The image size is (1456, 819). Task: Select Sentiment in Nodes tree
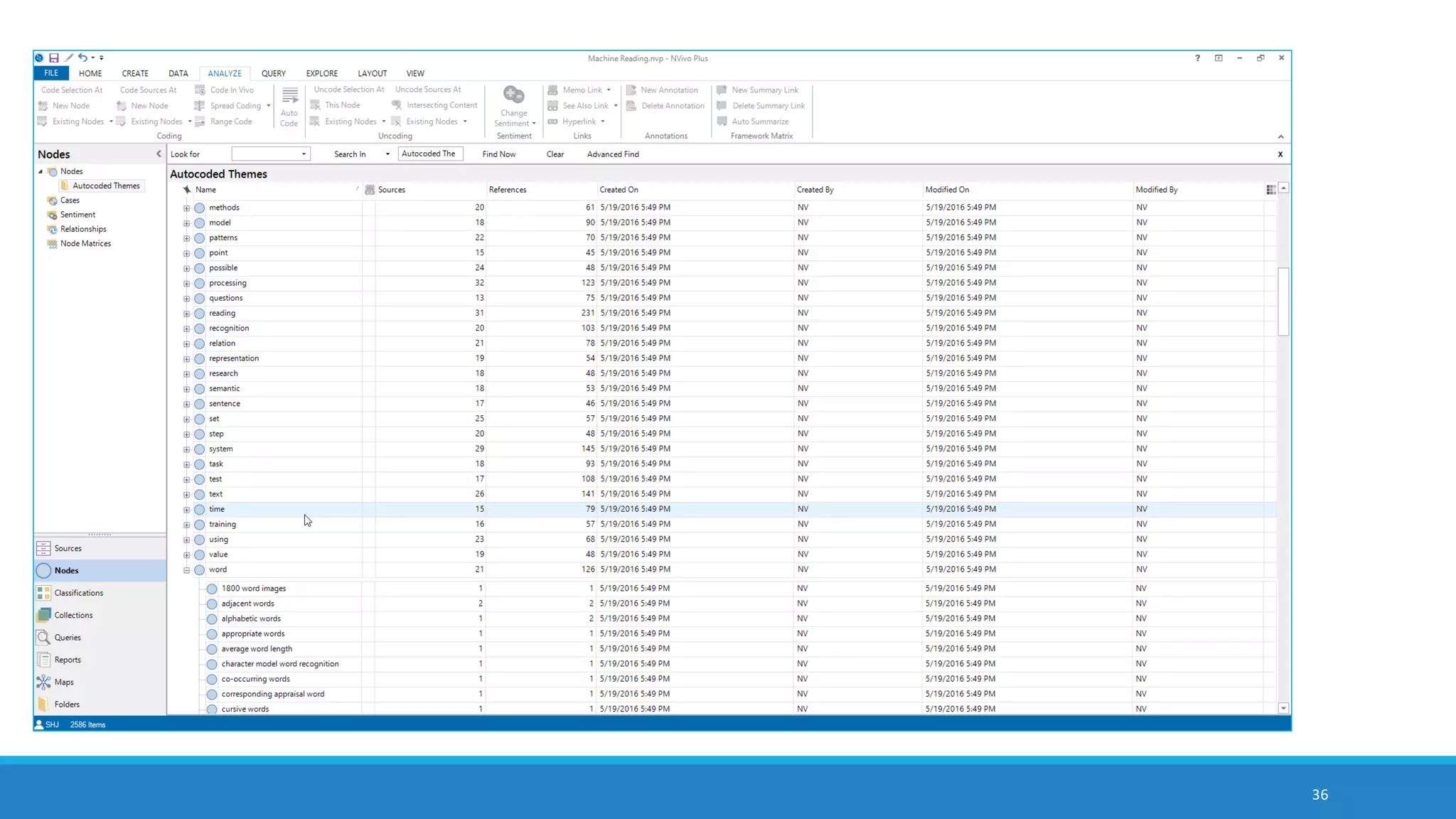[x=77, y=215]
